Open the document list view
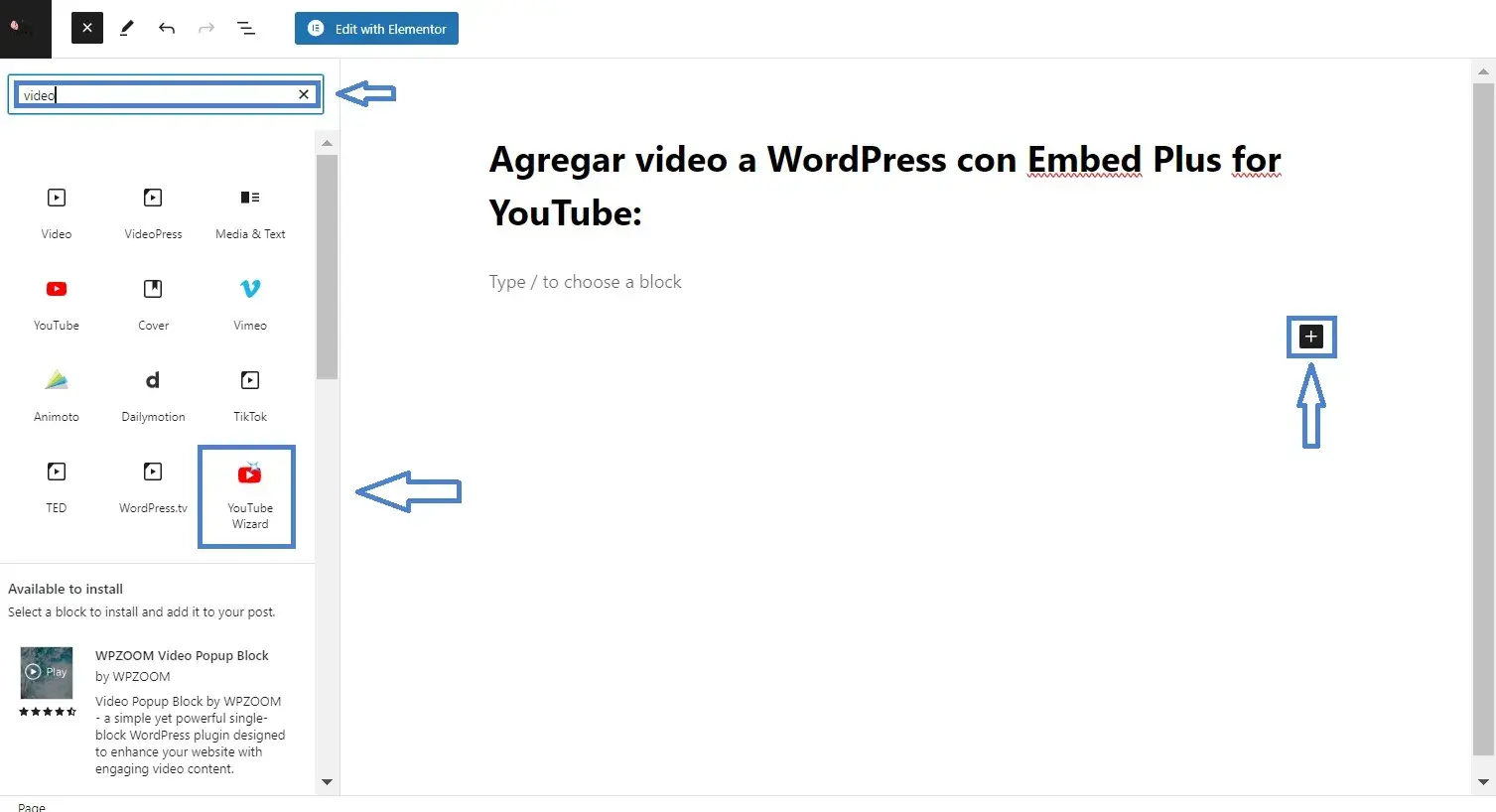The image size is (1496, 812). (x=246, y=29)
